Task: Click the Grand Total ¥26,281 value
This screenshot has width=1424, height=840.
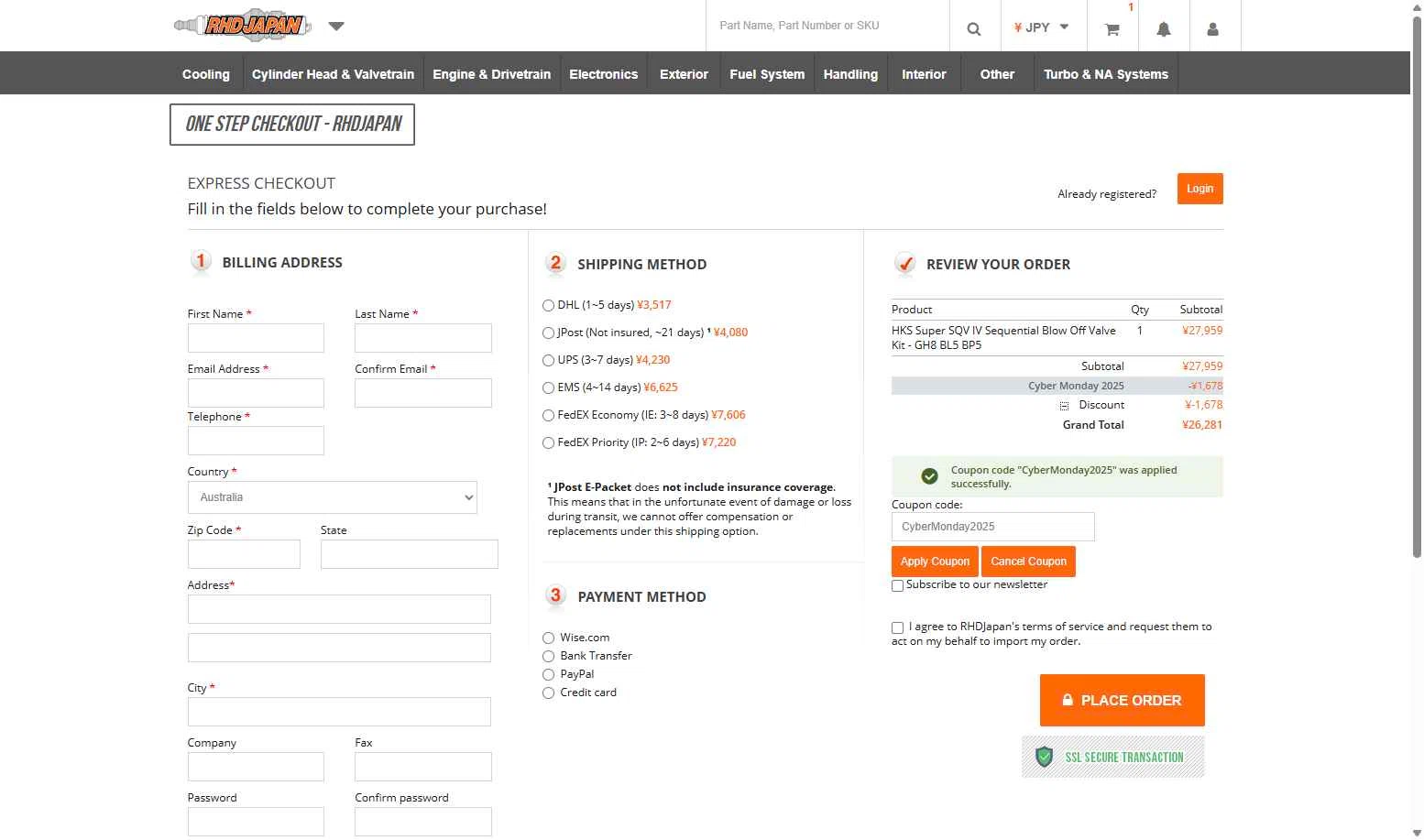Action: (x=1202, y=425)
